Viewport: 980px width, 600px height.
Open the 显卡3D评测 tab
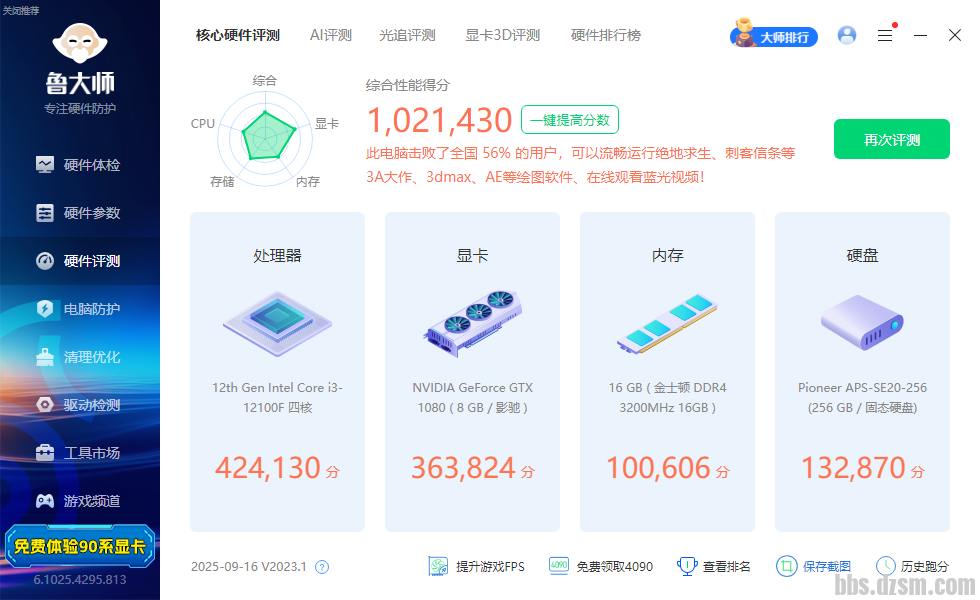(502, 35)
